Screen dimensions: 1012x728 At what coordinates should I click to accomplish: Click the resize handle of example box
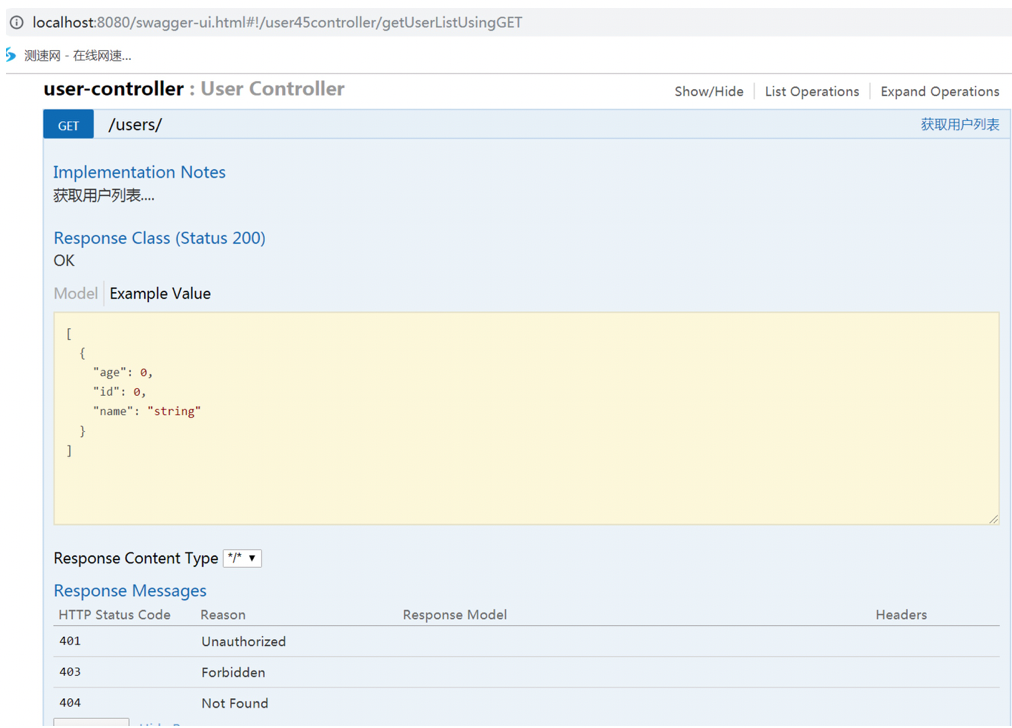pos(994,519)
